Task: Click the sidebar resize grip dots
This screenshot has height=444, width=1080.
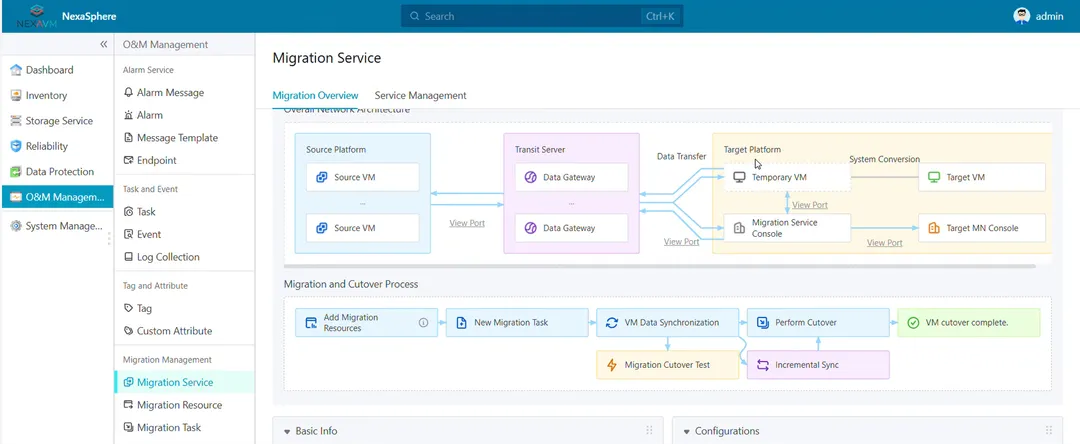Action: [108, 239]
